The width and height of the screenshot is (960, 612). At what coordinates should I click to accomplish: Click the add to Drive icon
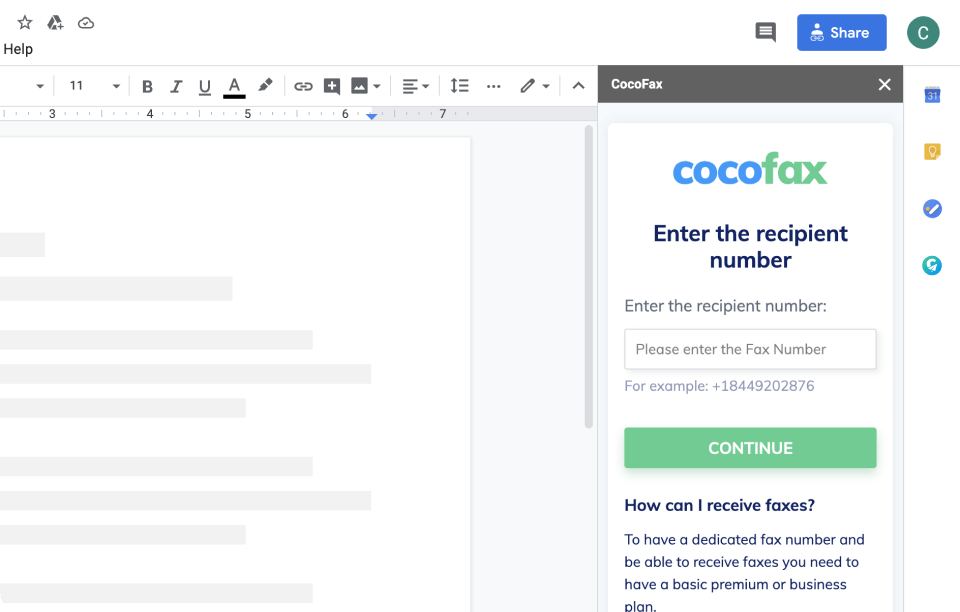coord(55,23)
